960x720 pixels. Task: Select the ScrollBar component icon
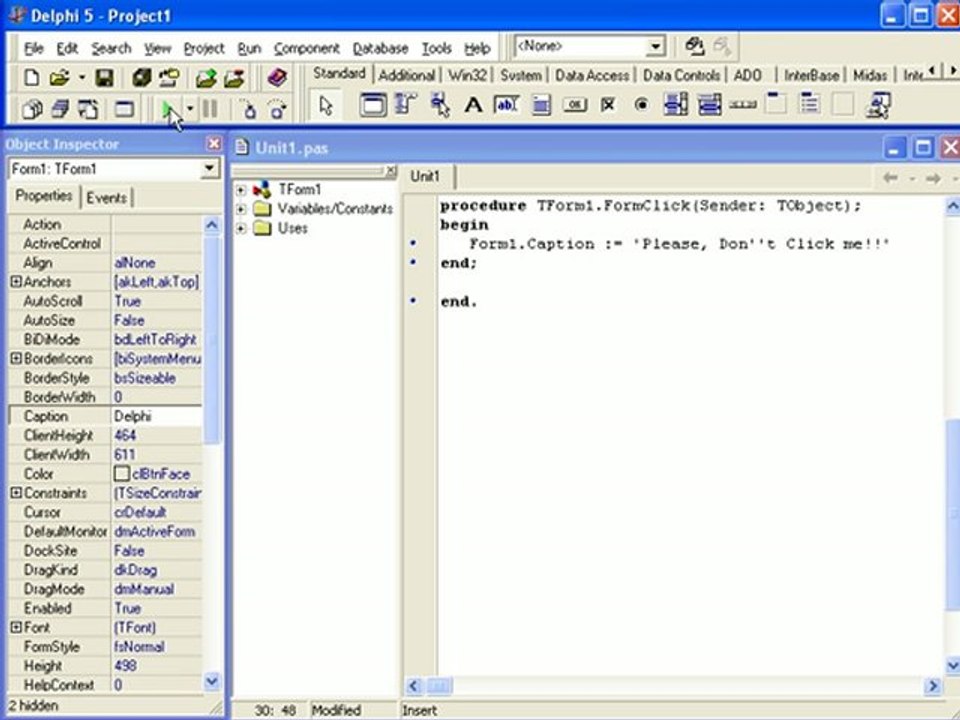point(743,105)
